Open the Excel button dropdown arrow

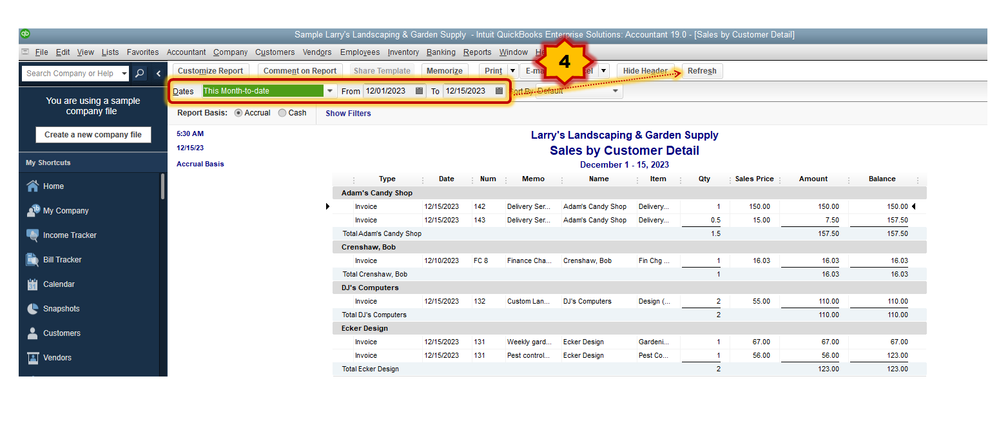pos(604,71)
